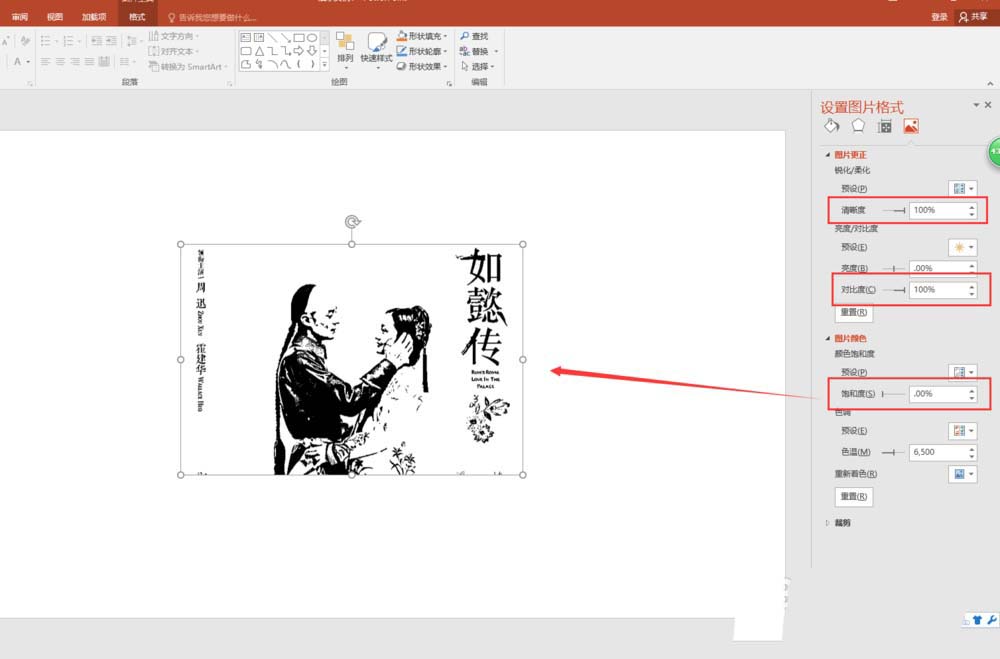The image size is (1000, 659).
Task: Open brightness/contrast preset sun dropdown
Action: 963,248
